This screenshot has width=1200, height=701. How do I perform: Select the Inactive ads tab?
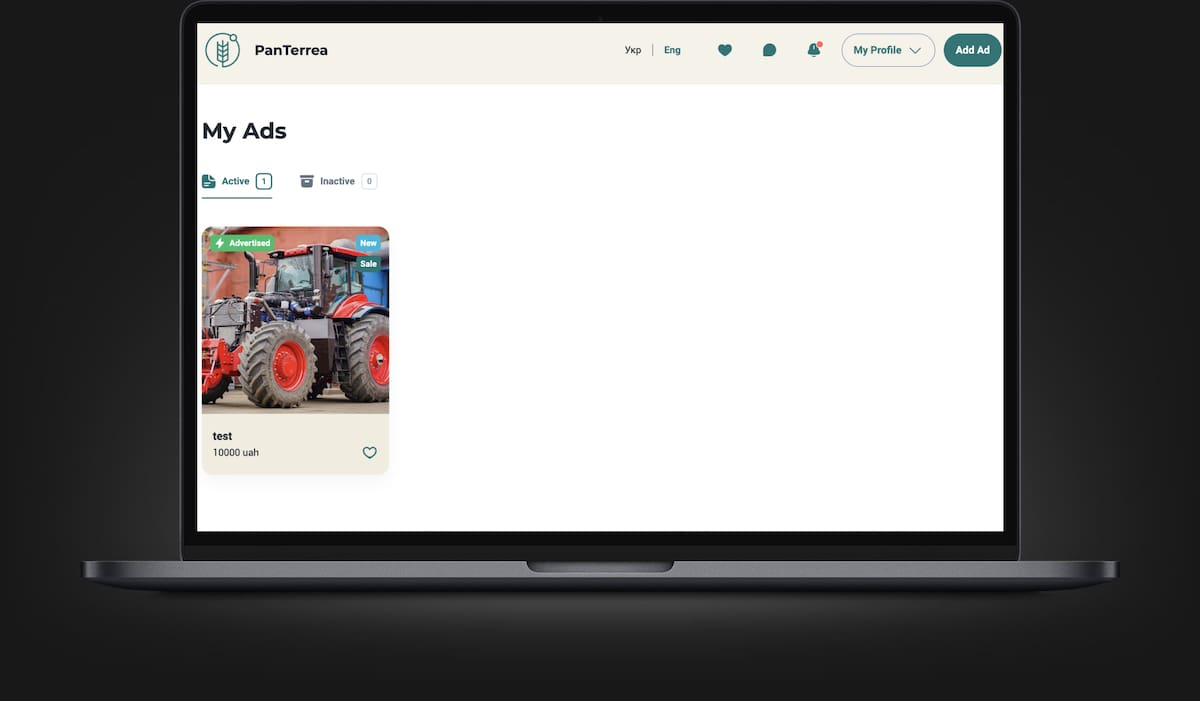click(x=338, y=182)
